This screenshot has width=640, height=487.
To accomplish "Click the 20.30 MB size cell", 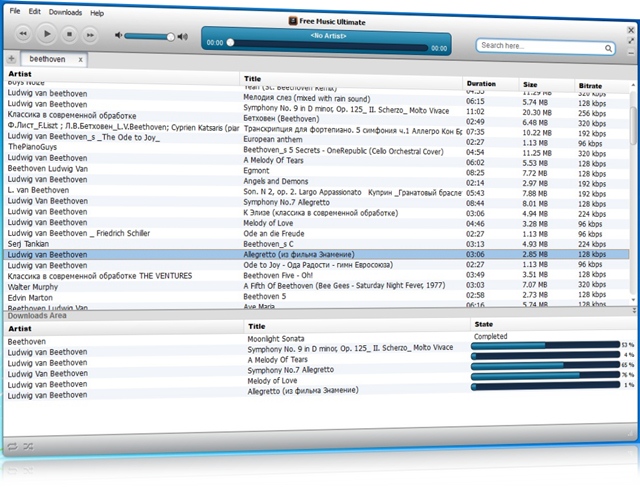I will [x=537, y=113].
